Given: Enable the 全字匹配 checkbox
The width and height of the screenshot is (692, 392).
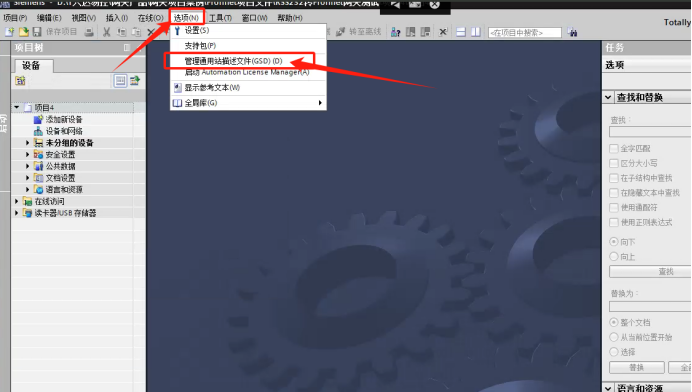Looking at the screenshot, I should coord(613,148).
